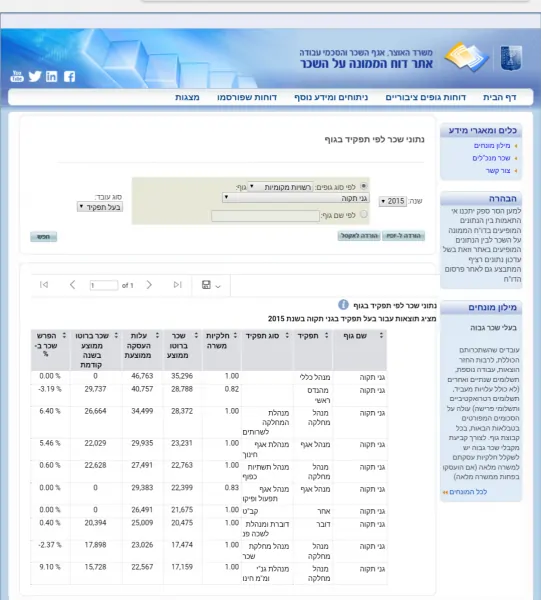The height and width of the screenshot is (600, 541).
Task: Select the 'לפי סוג גופים' radio button
Action: tap(363, 186)
